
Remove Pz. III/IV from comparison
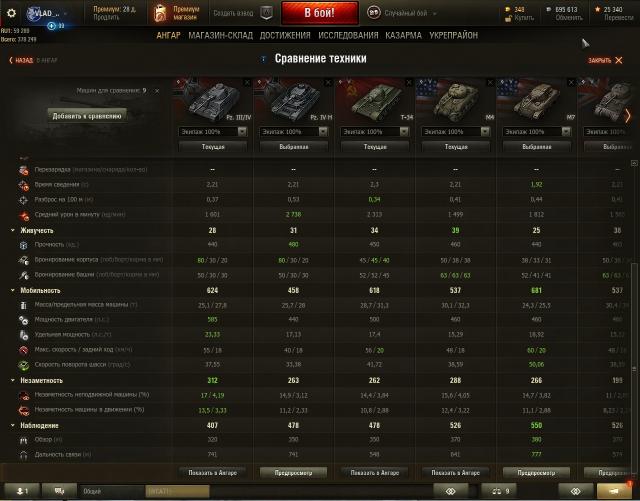247,83
